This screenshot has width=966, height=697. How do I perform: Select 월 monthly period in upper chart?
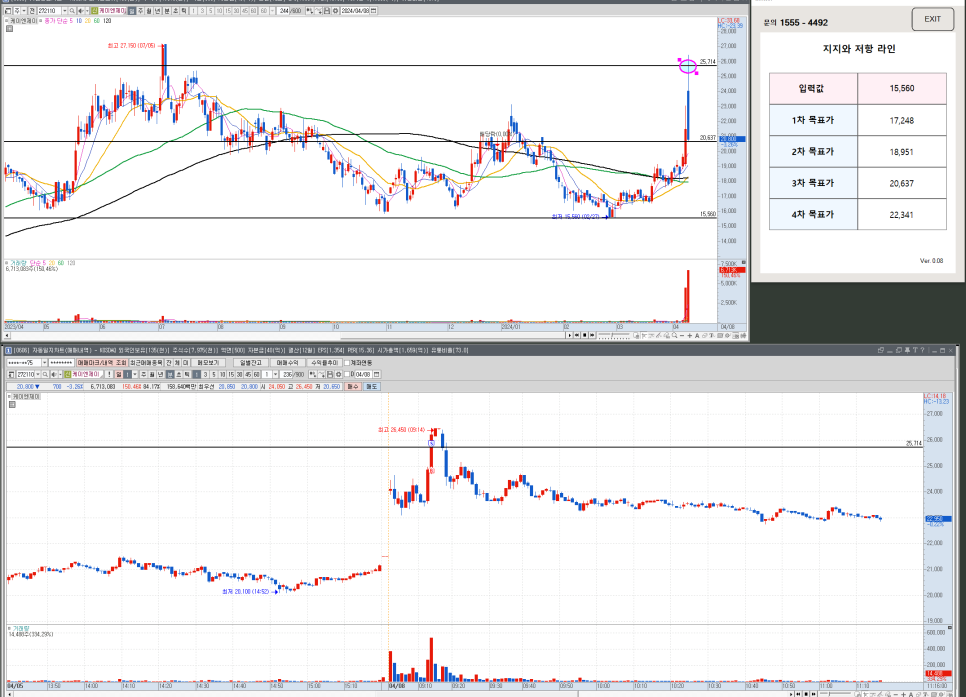click(x=149, y=11)
